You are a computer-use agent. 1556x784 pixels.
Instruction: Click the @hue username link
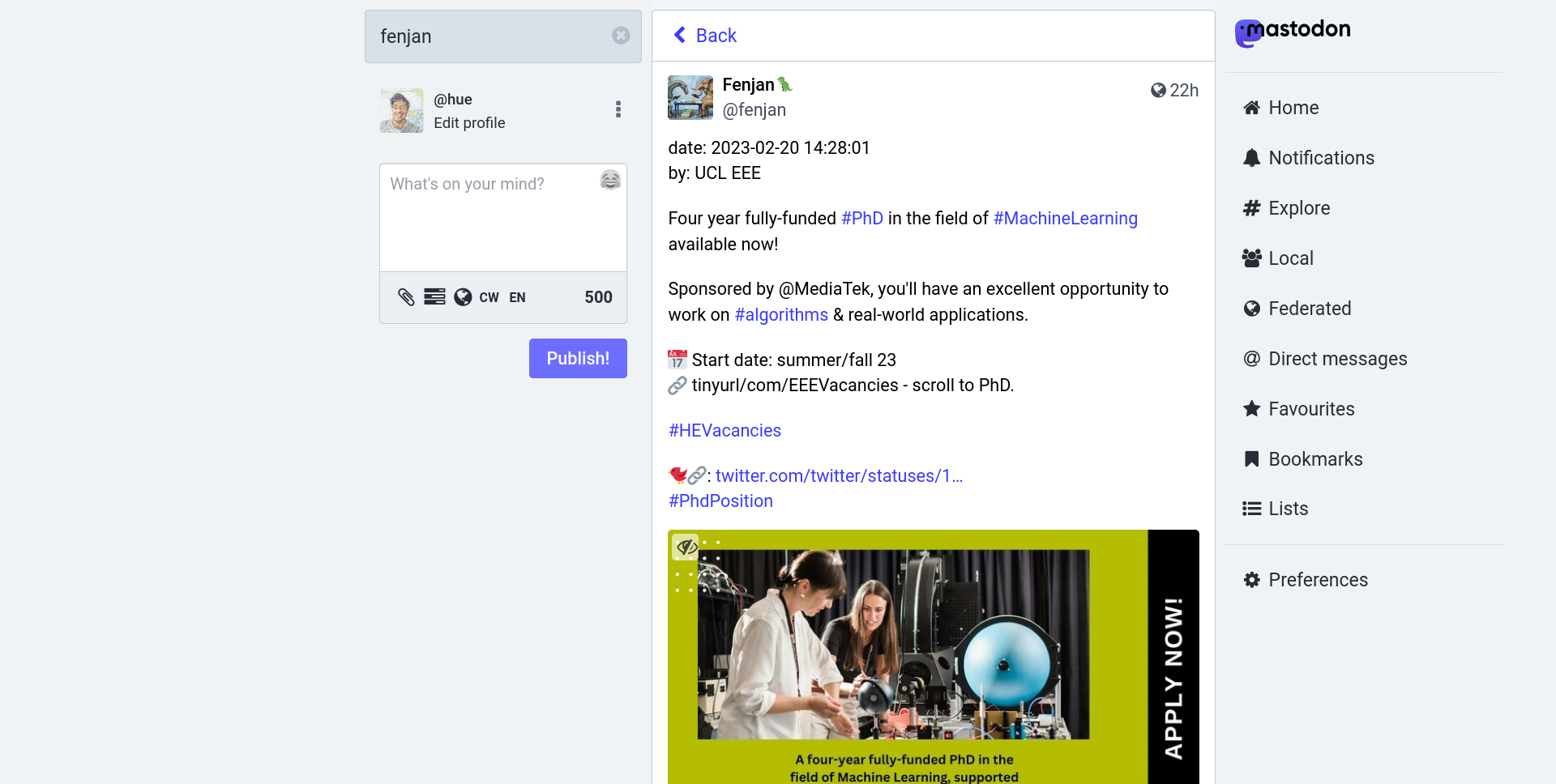point(453,100)
